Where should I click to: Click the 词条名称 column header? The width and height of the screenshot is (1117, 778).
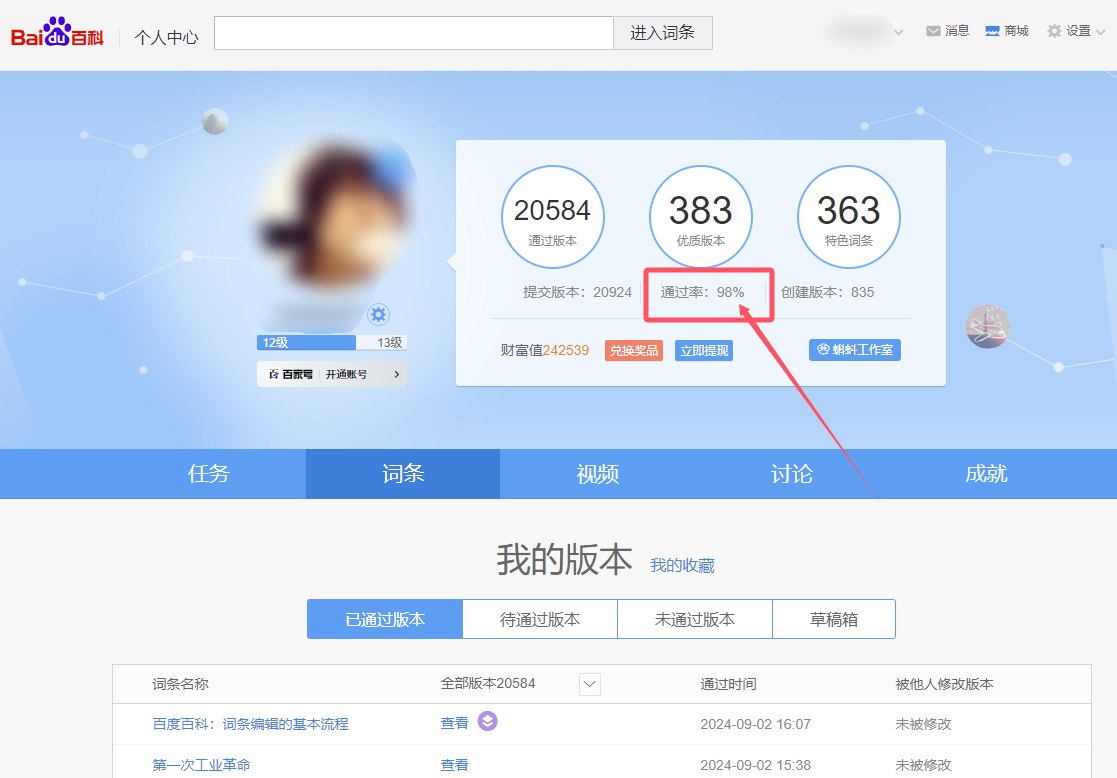coord(180,684)
